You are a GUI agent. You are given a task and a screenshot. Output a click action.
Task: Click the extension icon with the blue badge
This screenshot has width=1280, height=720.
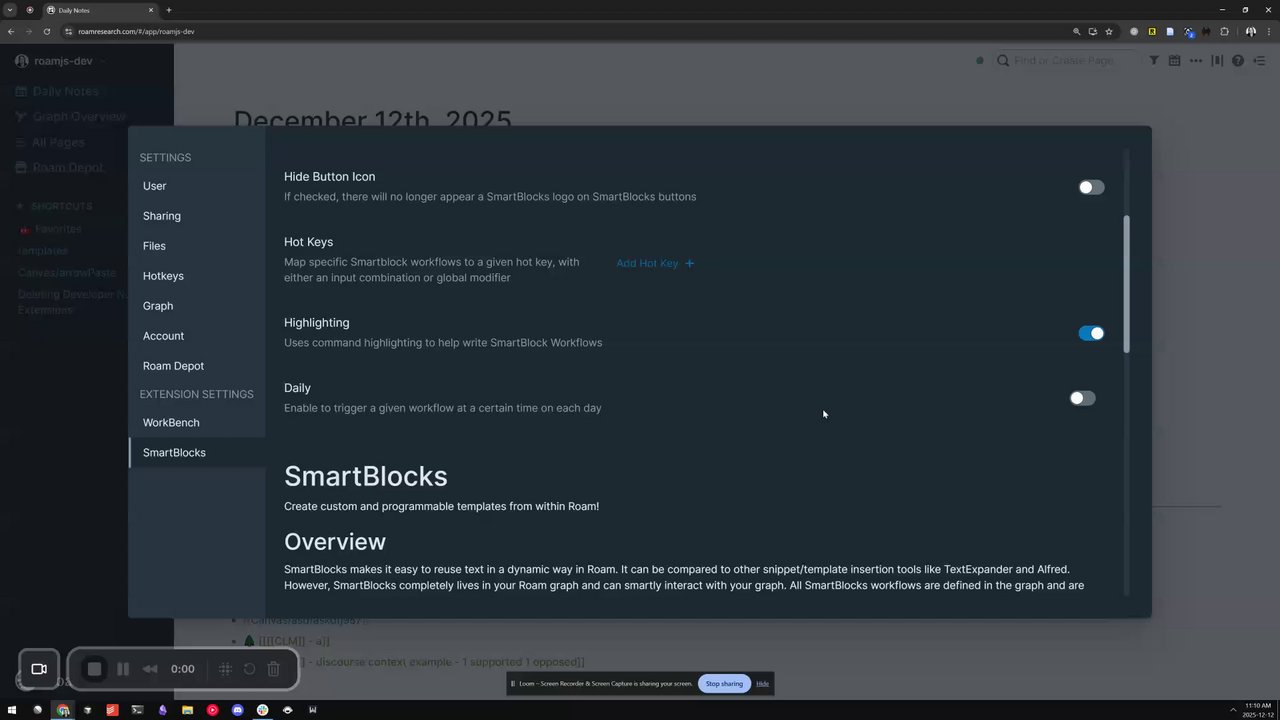1189,31
